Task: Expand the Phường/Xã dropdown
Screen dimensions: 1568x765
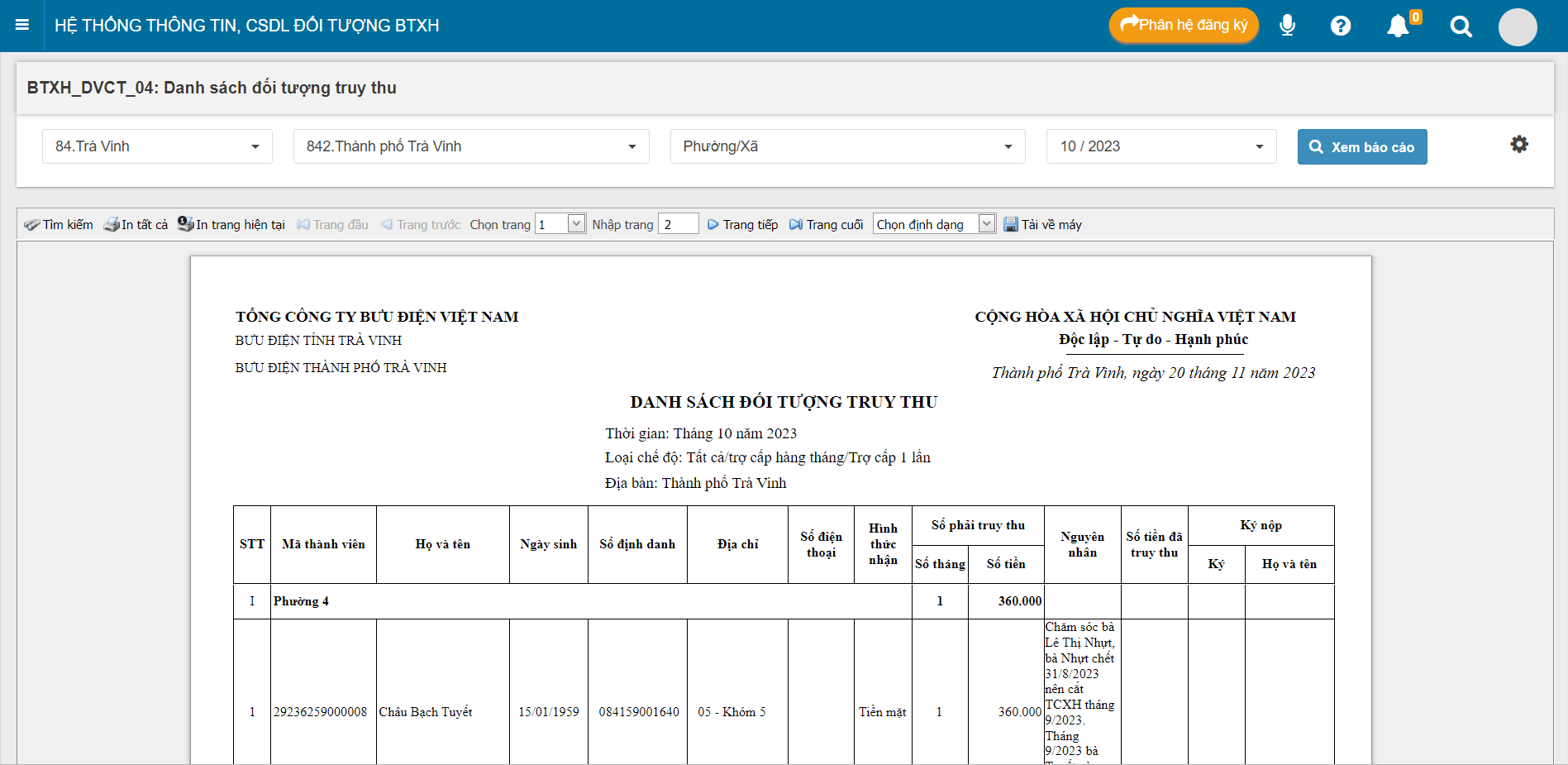Action: 847,146
